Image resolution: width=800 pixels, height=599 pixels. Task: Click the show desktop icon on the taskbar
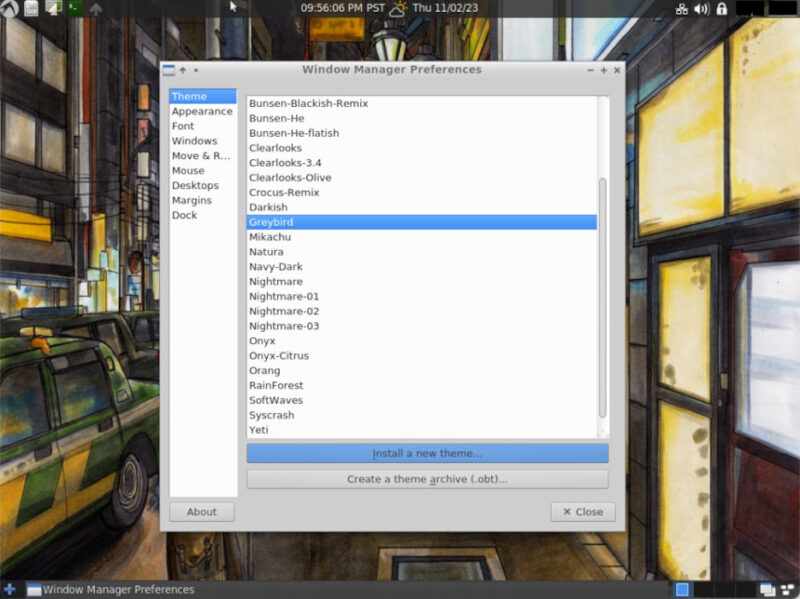[x=766, y=590]
